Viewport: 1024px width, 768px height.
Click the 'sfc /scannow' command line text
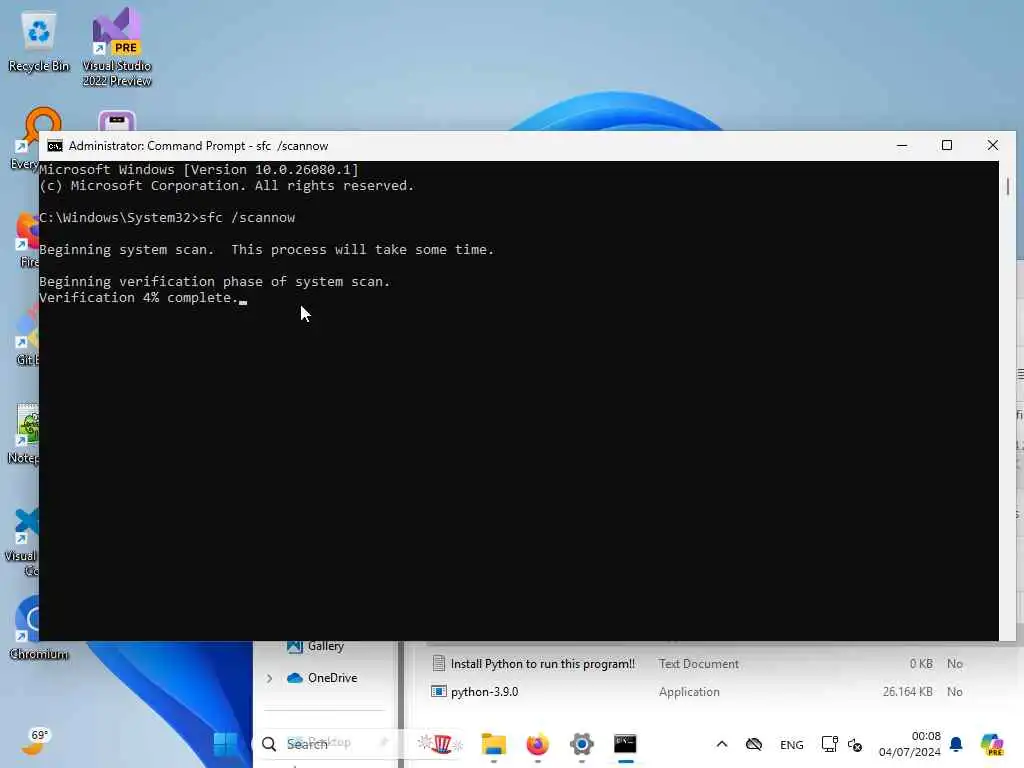[x=247, y=217]
